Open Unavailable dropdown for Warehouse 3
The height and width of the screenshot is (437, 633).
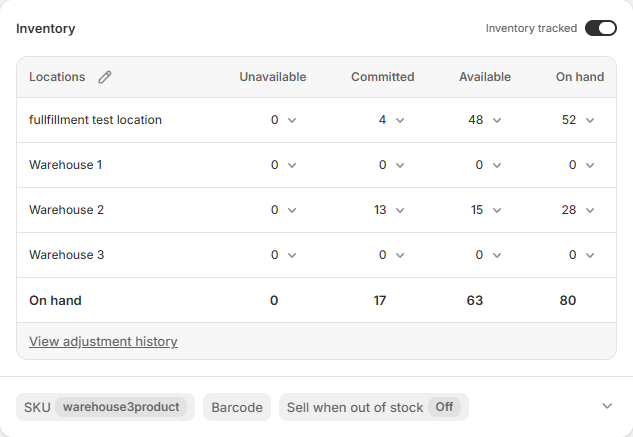292,255
